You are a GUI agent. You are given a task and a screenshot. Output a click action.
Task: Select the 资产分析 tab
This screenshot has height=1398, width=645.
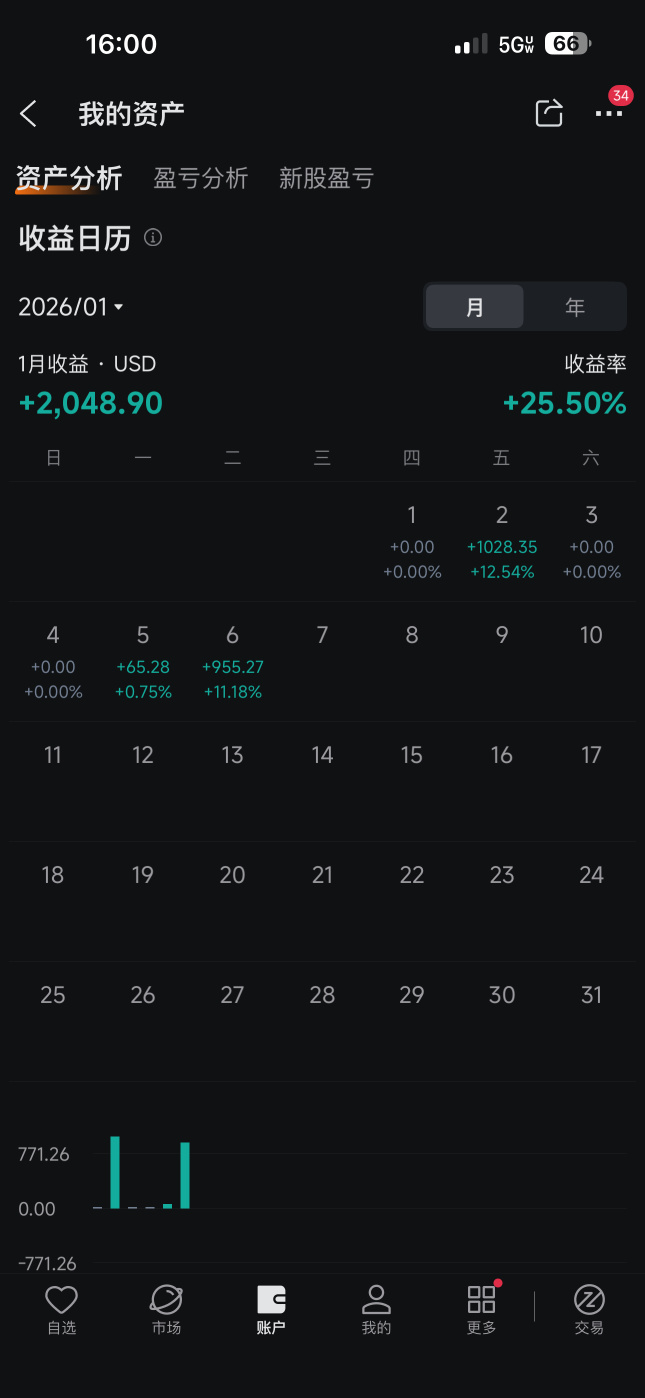69,178
